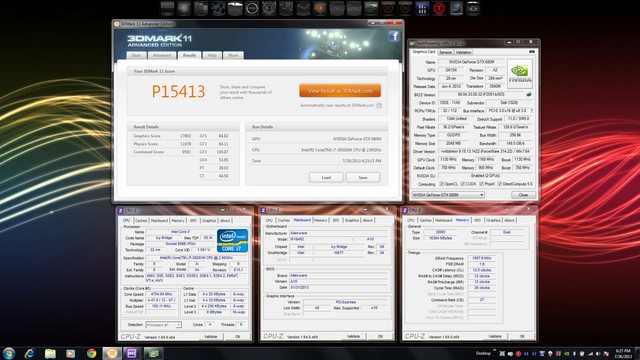Open Internet Explorer from the taskbar
This screenshot has height=360, width=640.
[x=29, y=353]
